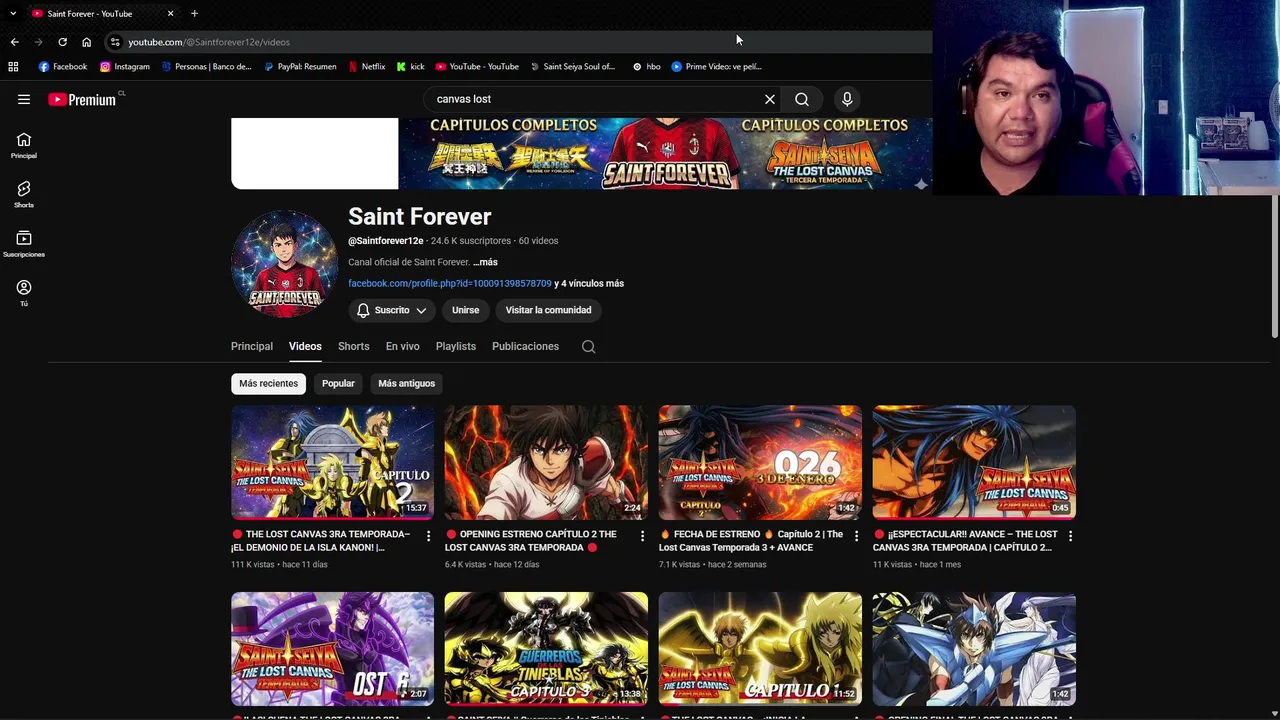Open the 2:07 OST video thumbnail

332,649
